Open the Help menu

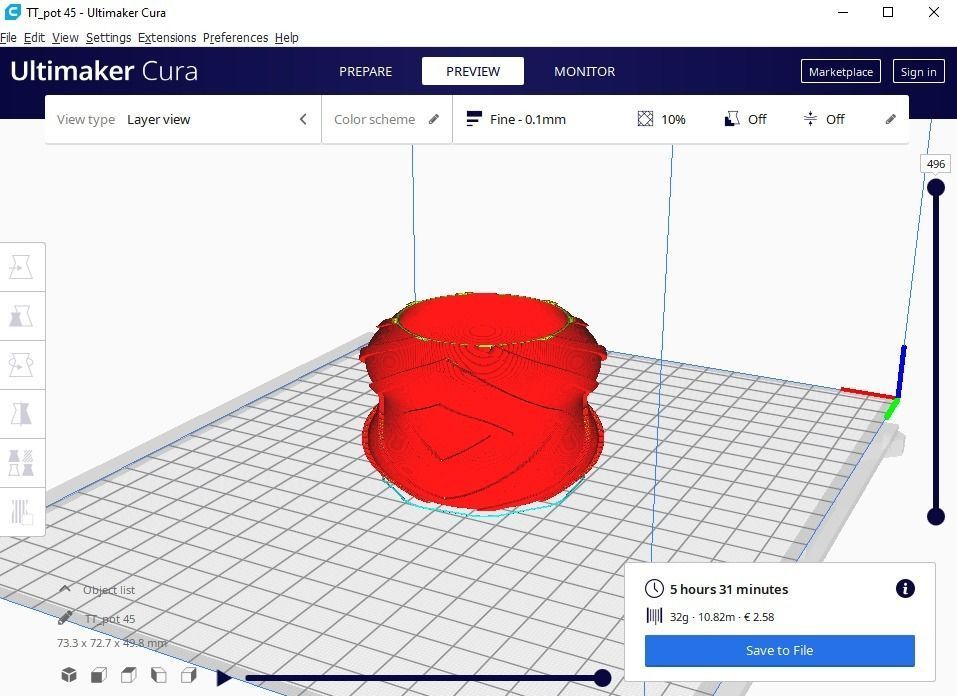coord(286,37)
